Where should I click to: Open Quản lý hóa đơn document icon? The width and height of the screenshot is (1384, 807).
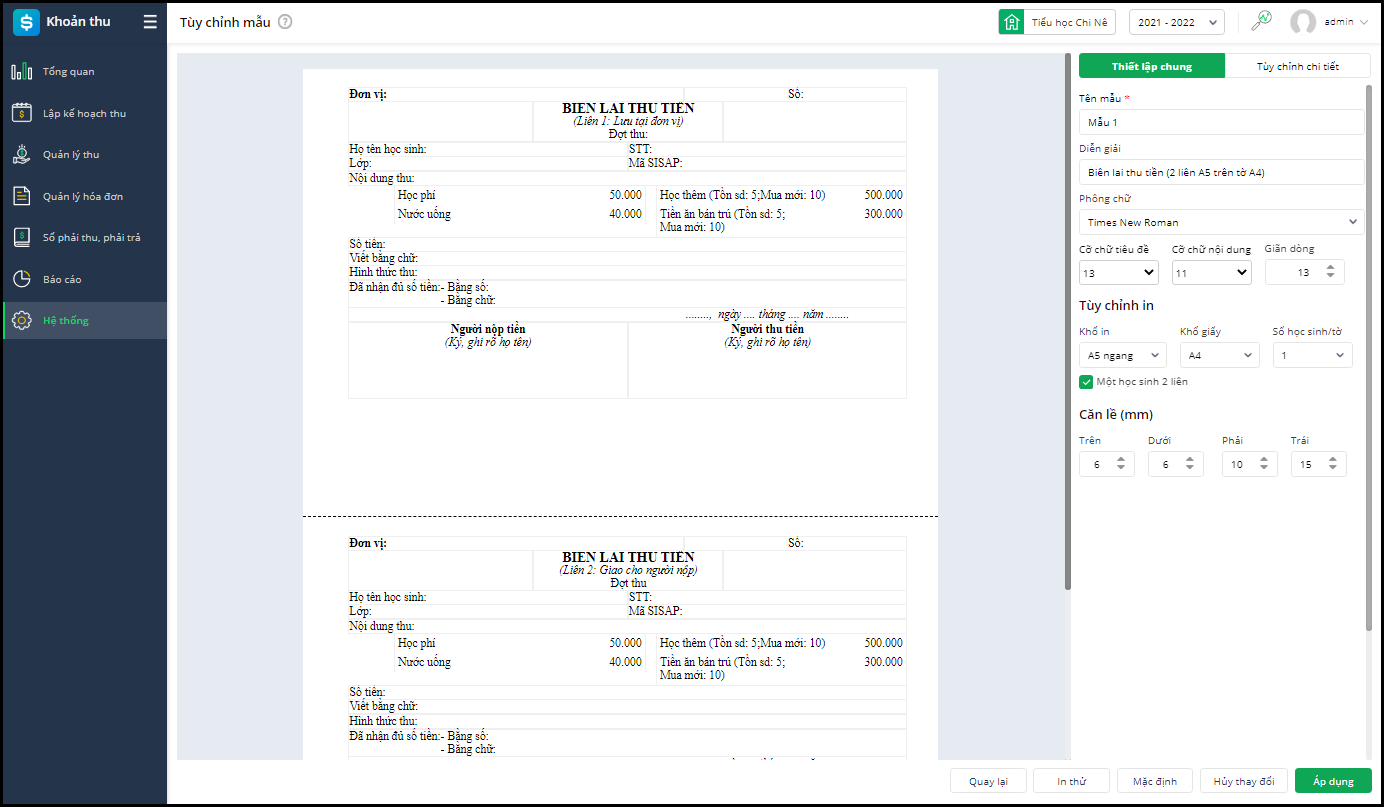pos(22,196)
